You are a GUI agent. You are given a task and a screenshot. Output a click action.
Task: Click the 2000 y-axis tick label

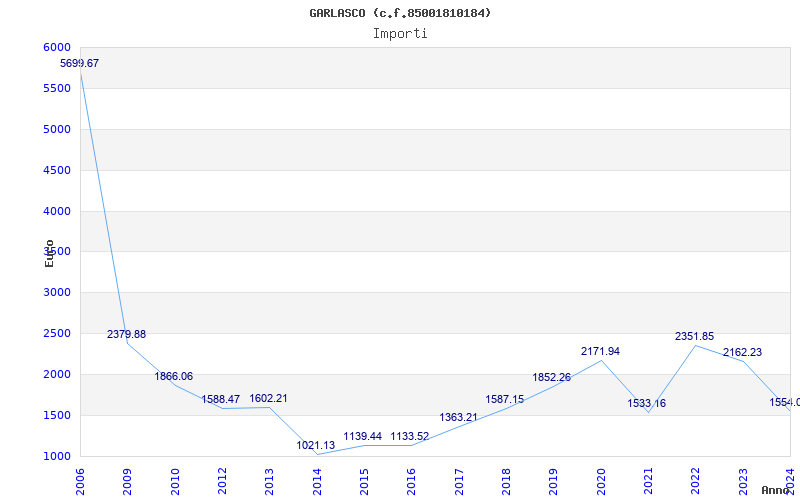coord(56,374)
